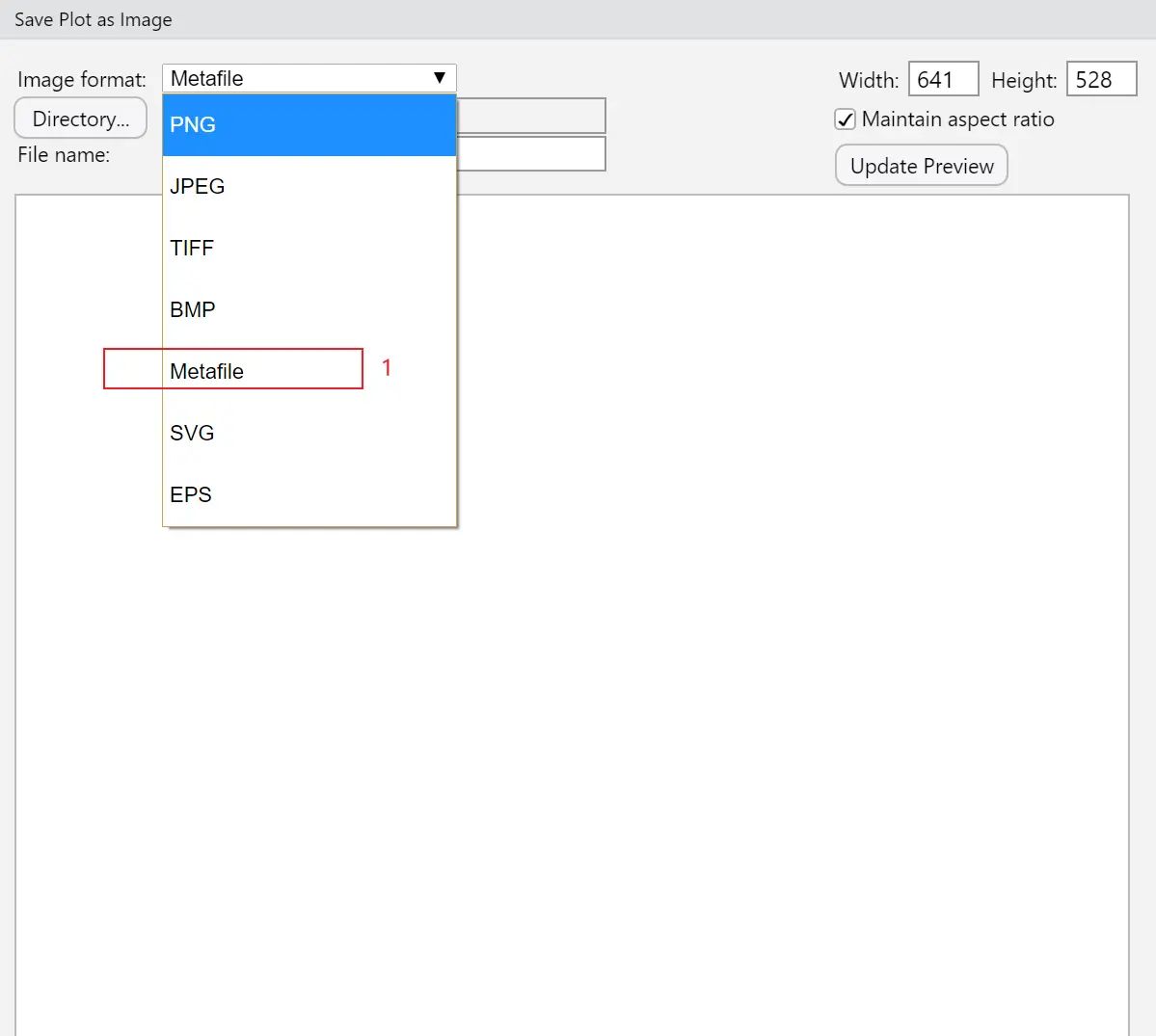Select BMP in the format dropdown
The width and height of the screenshot is (1156, 1036).
309,309
